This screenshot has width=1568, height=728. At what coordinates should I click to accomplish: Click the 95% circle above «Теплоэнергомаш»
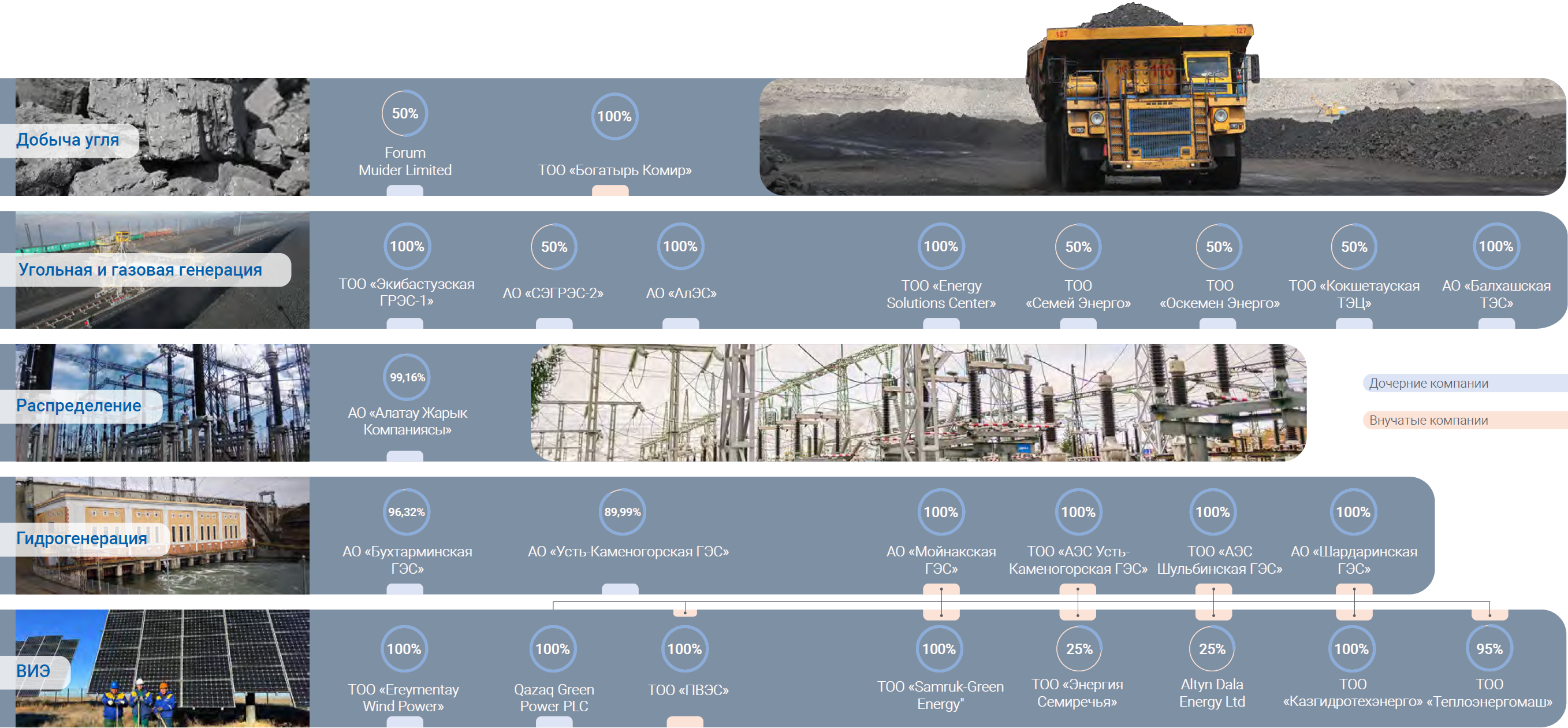point(1489,649)
